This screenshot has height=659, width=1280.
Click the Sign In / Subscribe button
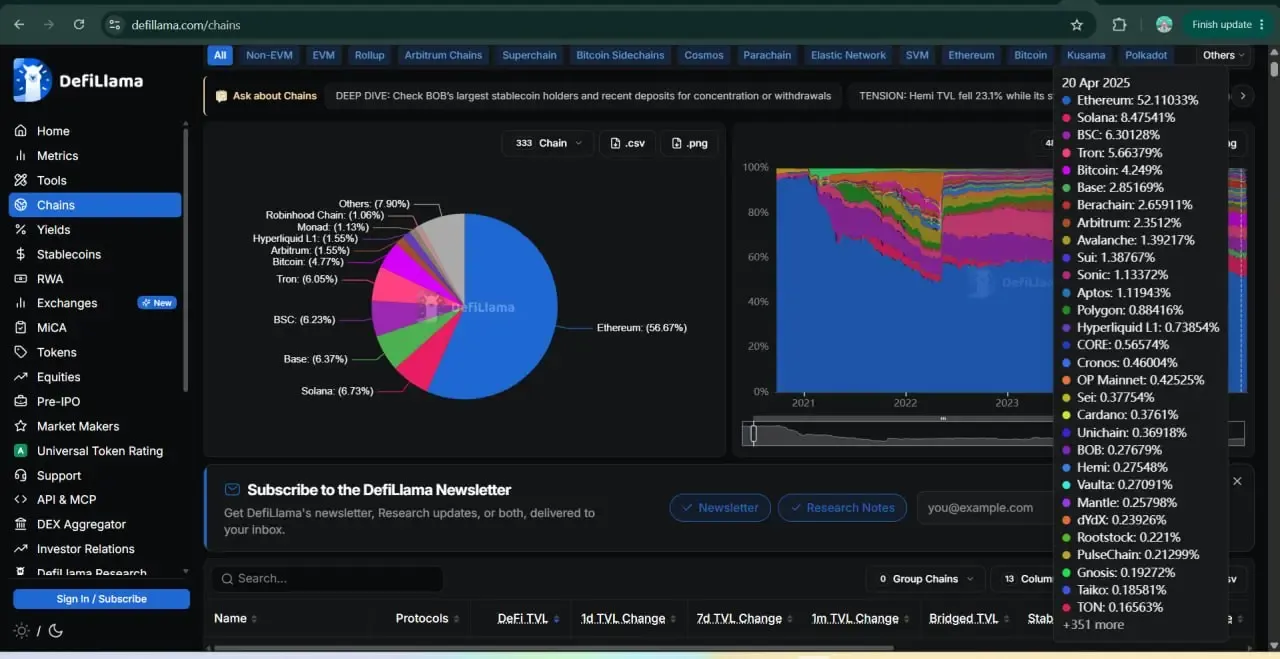101,599
